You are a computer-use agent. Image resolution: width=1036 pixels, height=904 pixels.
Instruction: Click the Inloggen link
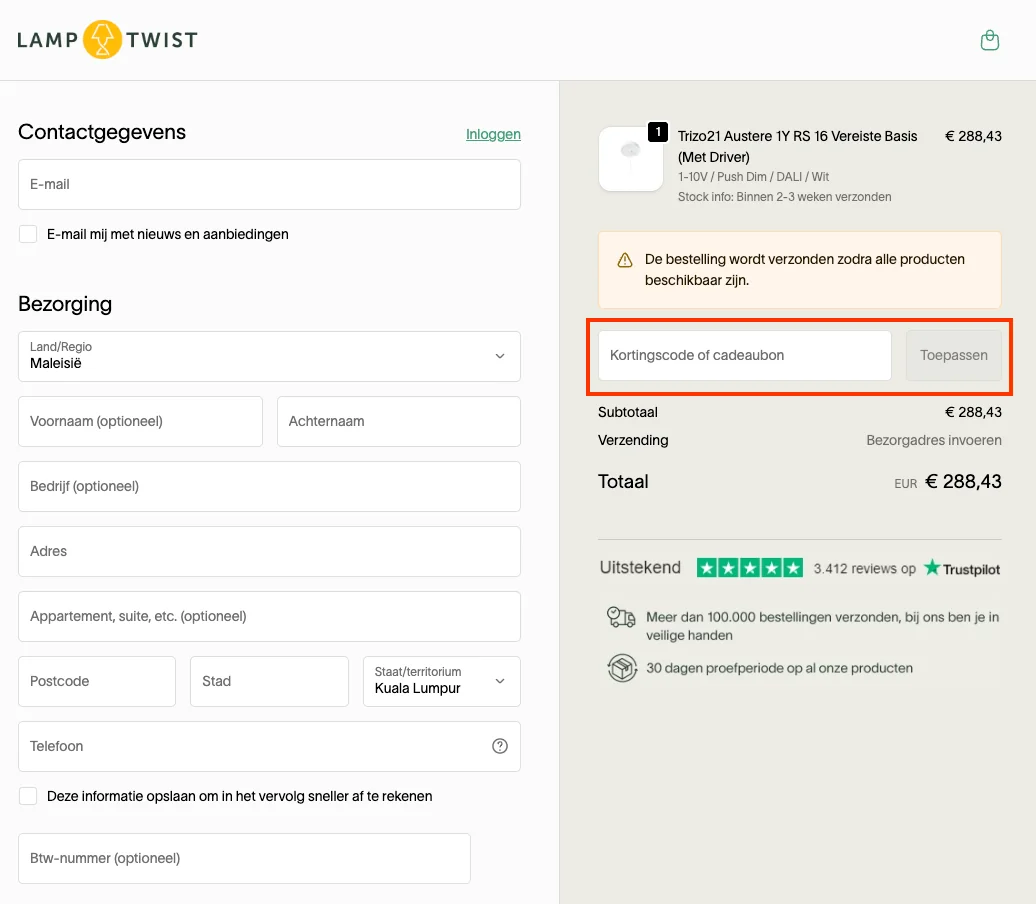tap(493, 134)
